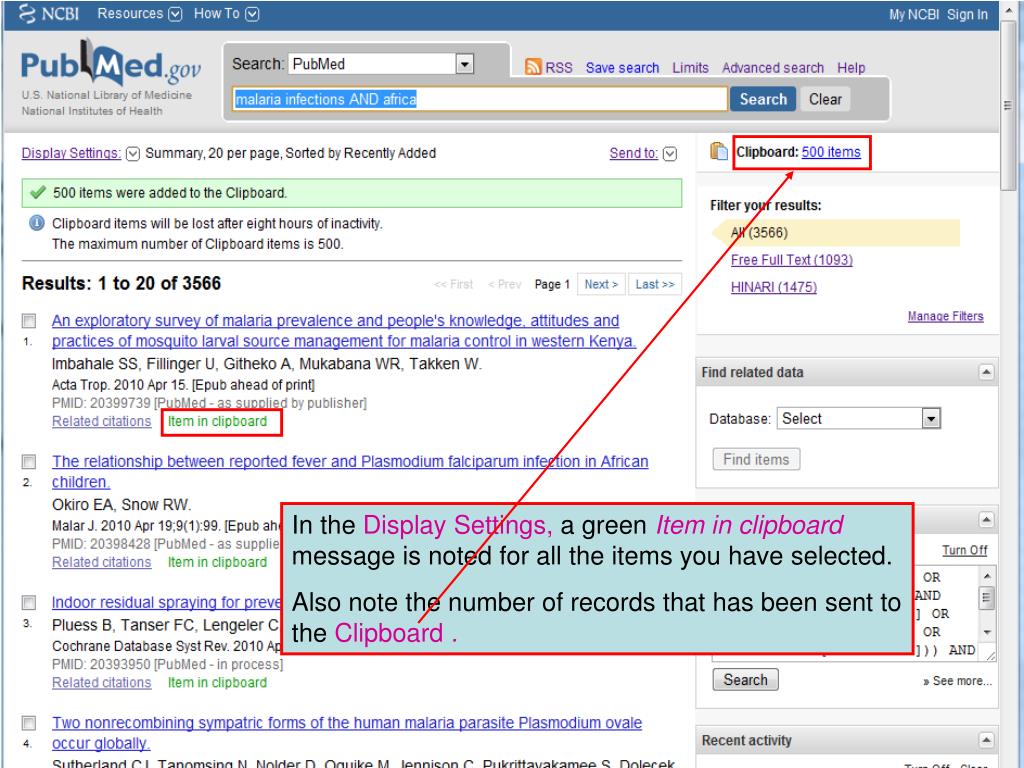
Task: Click the Find items button
Action: click(756, 460)
